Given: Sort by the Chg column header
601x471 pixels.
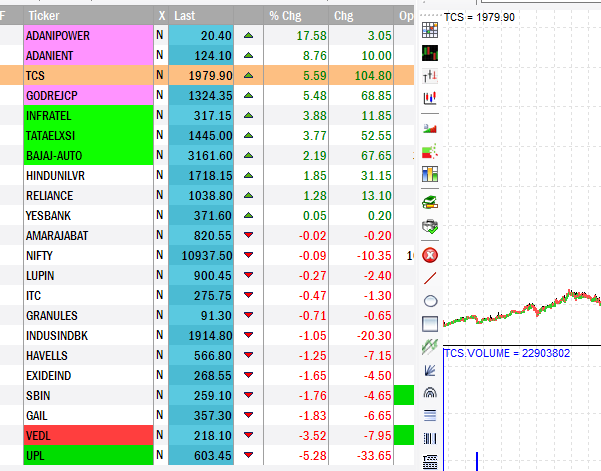Looking at the screenshot, I should (361, 16).
